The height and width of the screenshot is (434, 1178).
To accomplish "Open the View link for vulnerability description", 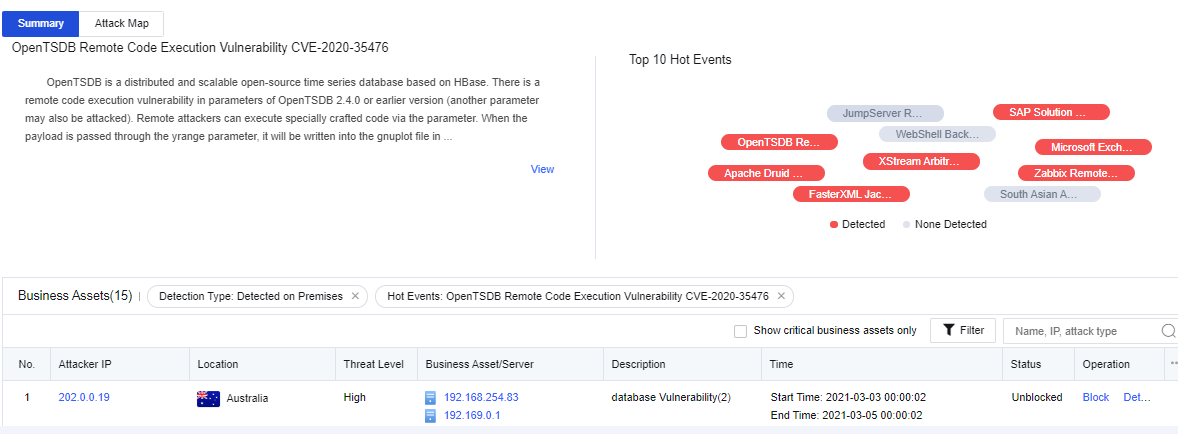I will [x=542, y=169].
